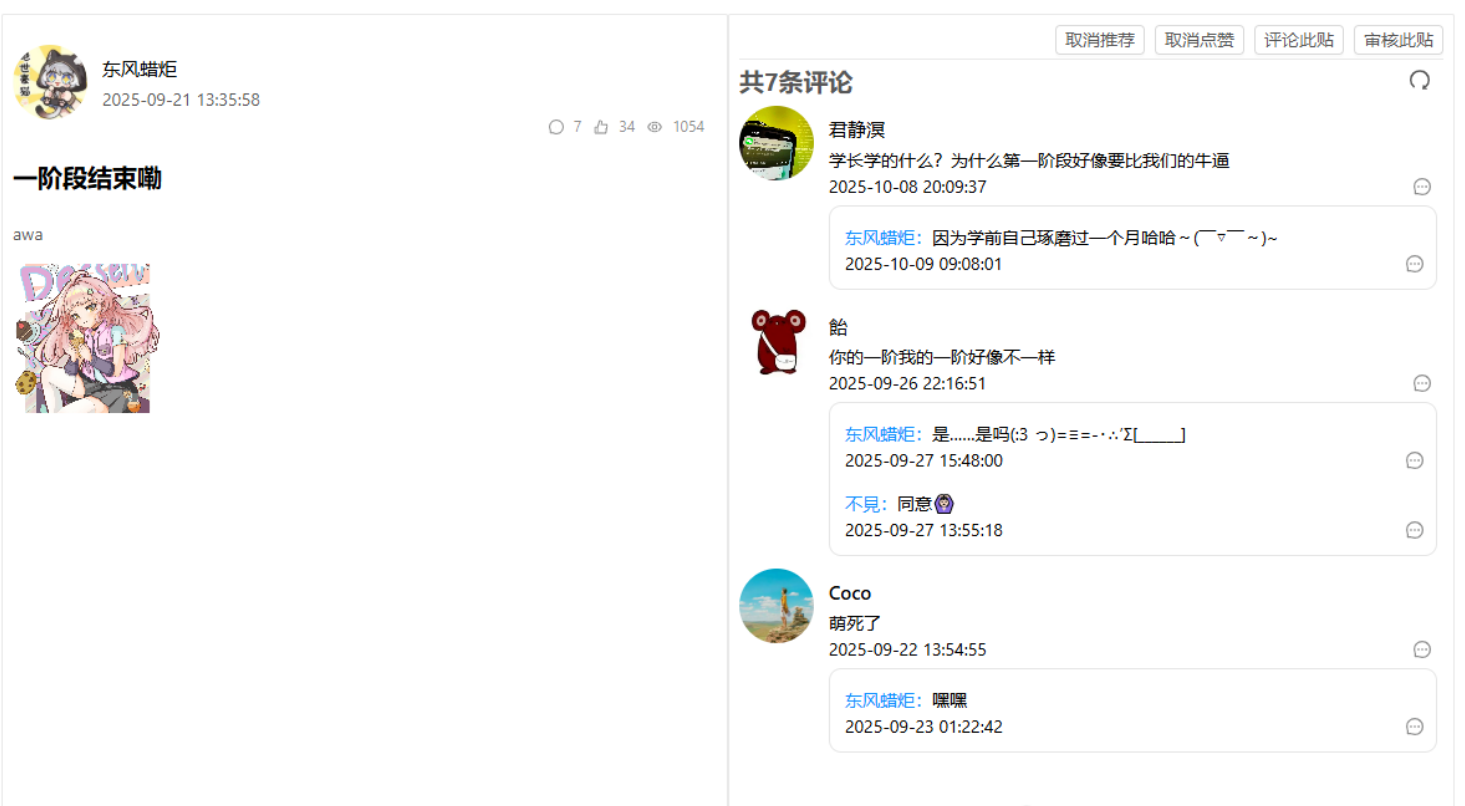Click the eye views icon
The image size is (1465, 806).
click(655, 127)
